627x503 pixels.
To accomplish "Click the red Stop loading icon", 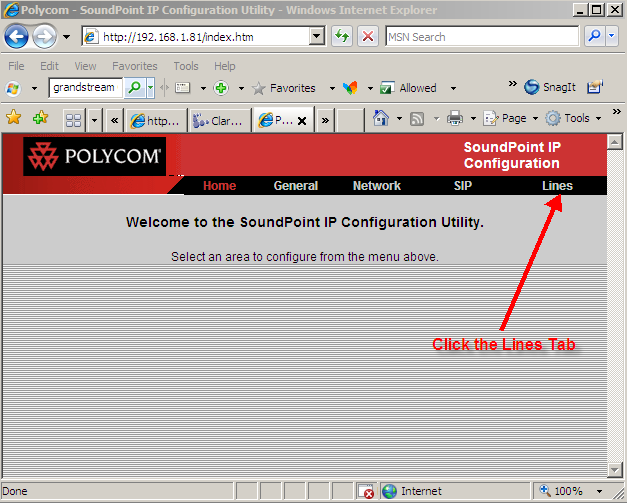I will click(367, 37).
